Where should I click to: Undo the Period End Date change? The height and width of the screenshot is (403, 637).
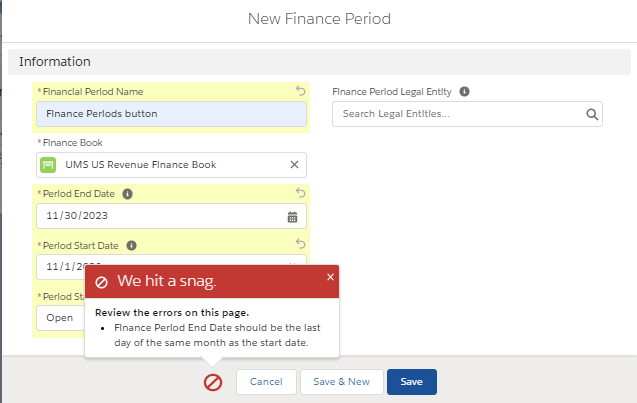click(x=300, y=193)
